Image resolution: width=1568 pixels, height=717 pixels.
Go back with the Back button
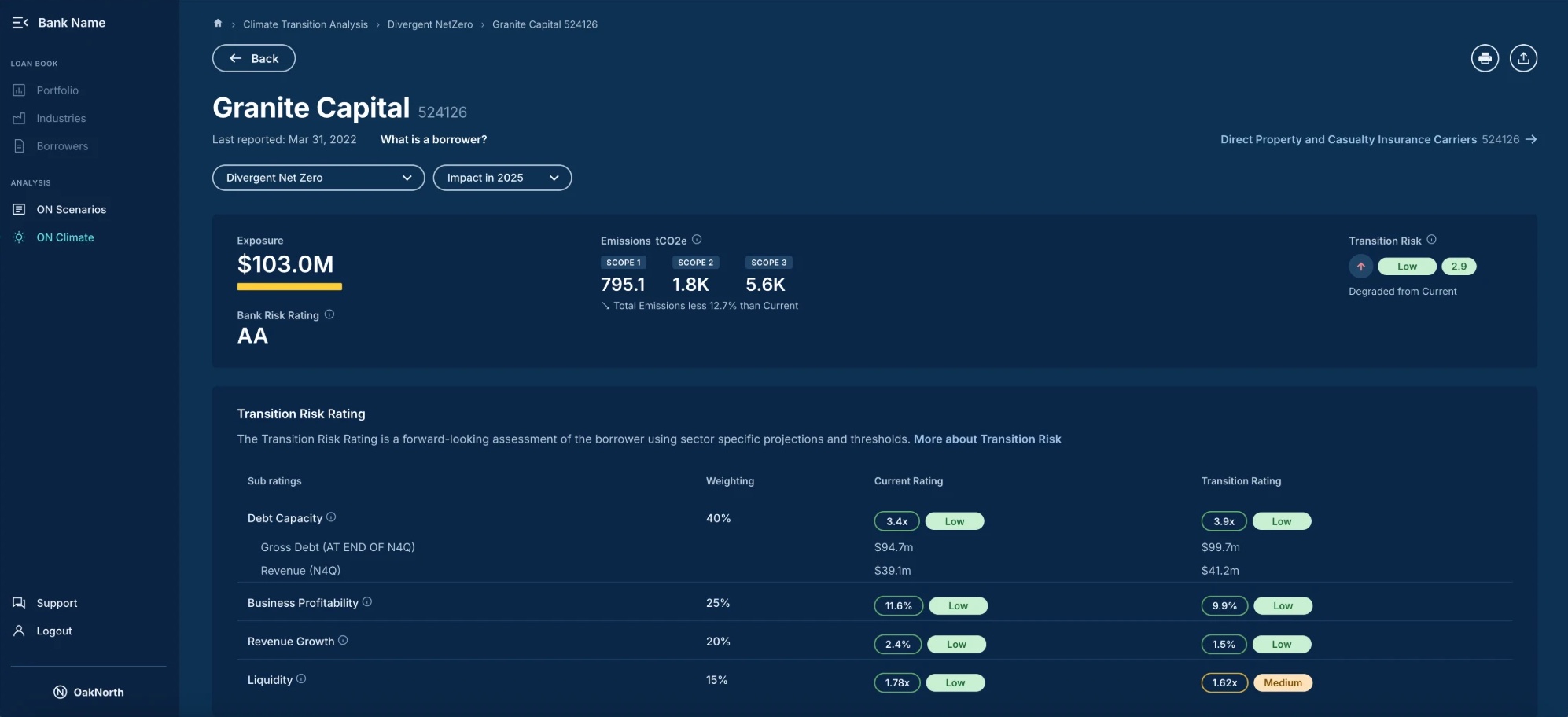pos(254,58)
